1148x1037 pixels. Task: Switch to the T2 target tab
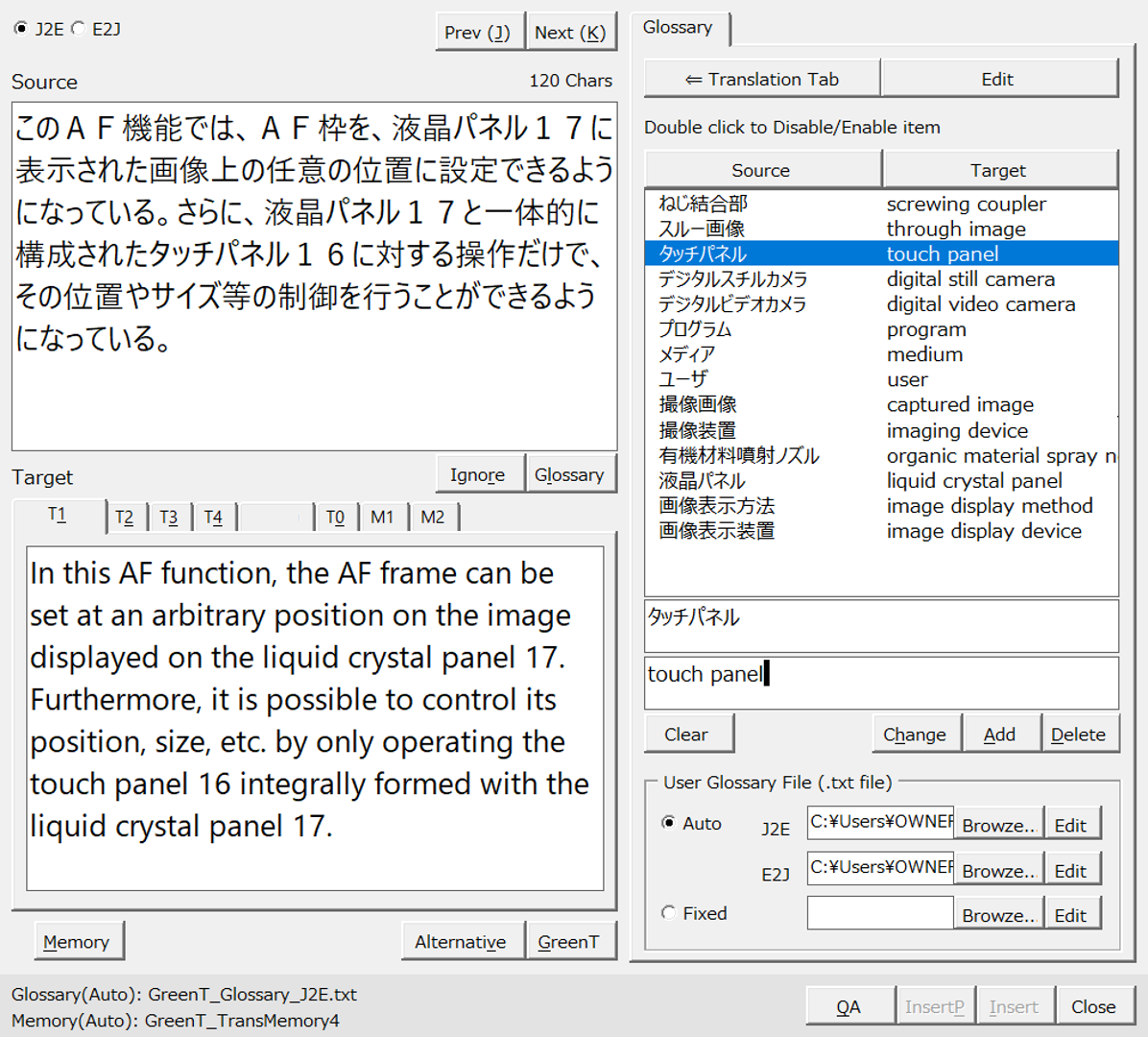point(125,518)
